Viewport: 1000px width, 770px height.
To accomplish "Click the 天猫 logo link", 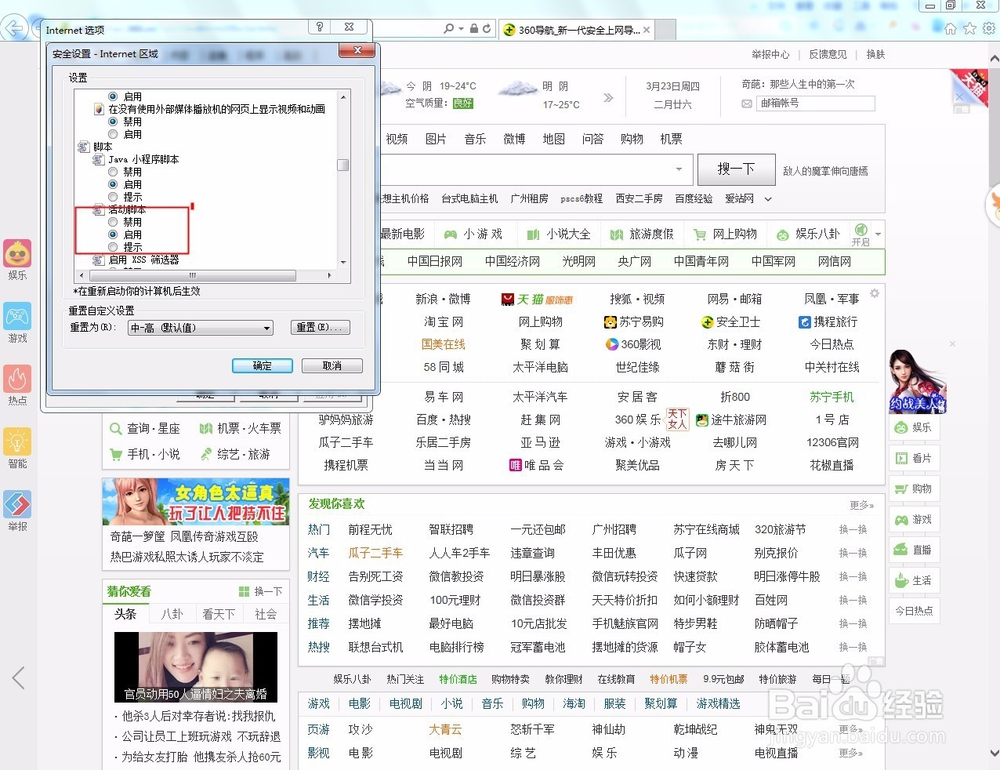I will tap(537, 299).
